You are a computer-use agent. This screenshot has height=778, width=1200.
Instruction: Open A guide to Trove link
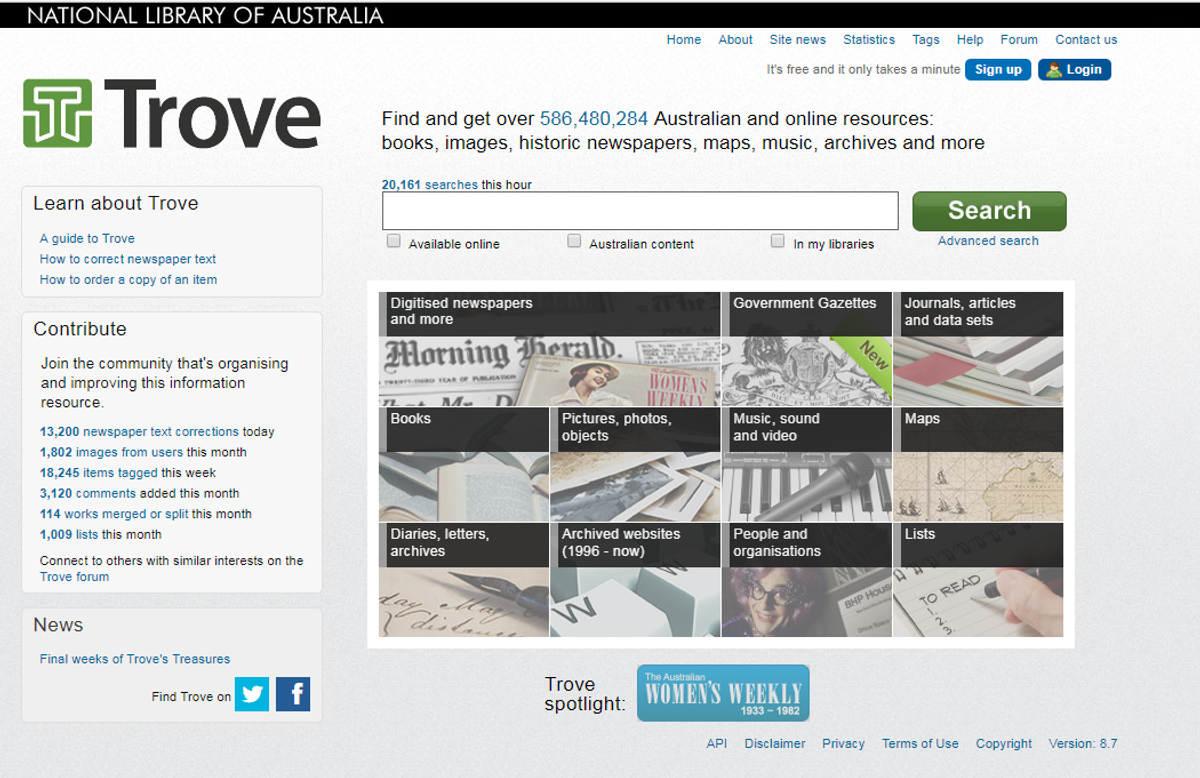coord(87,238)
